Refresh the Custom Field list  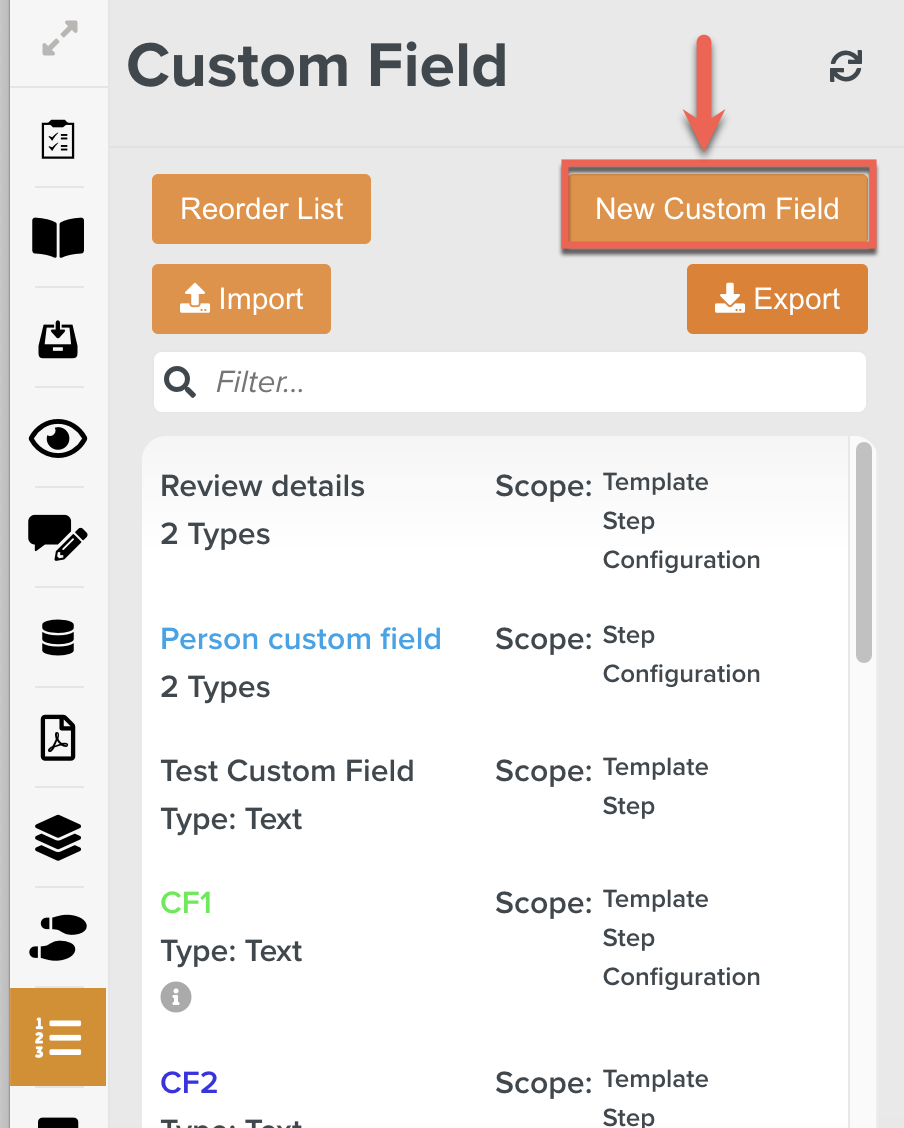[846, 67]
